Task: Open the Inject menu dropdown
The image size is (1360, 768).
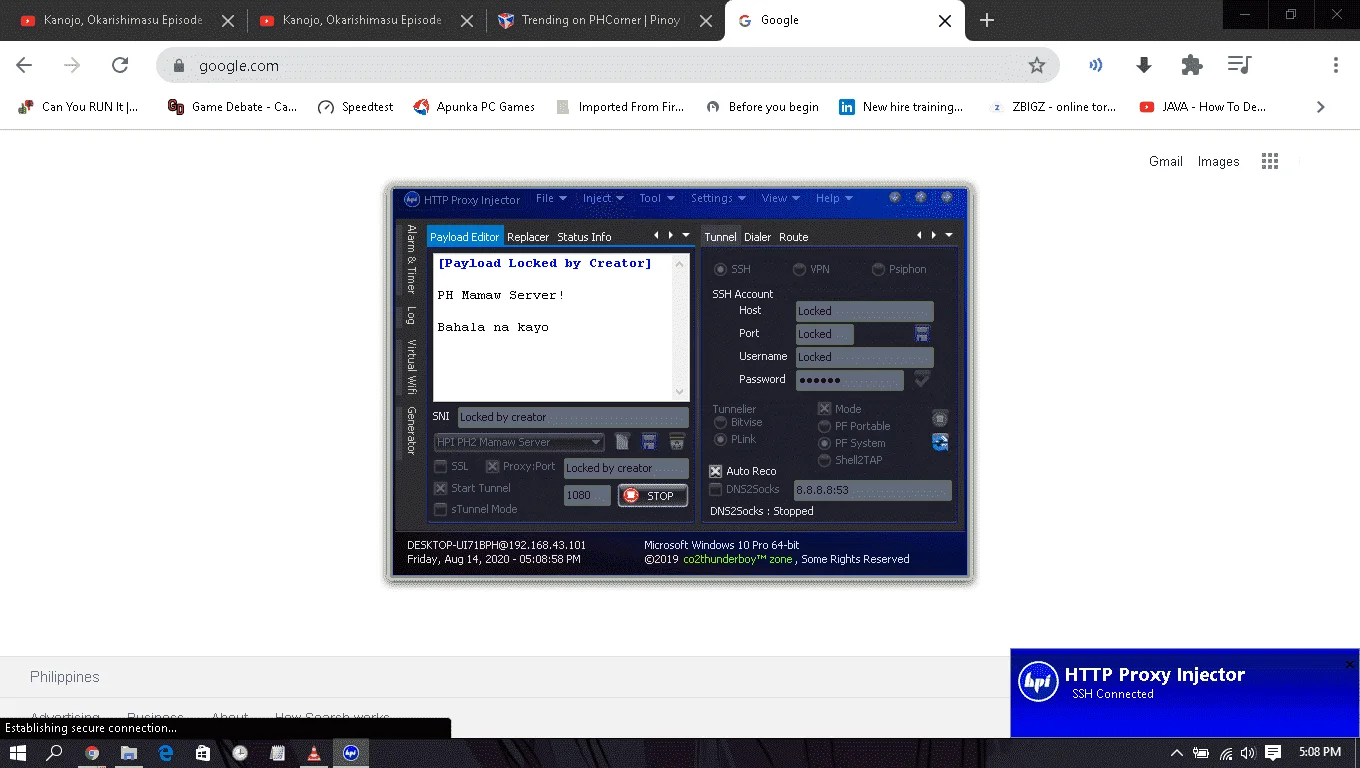Action: (603, 198)
